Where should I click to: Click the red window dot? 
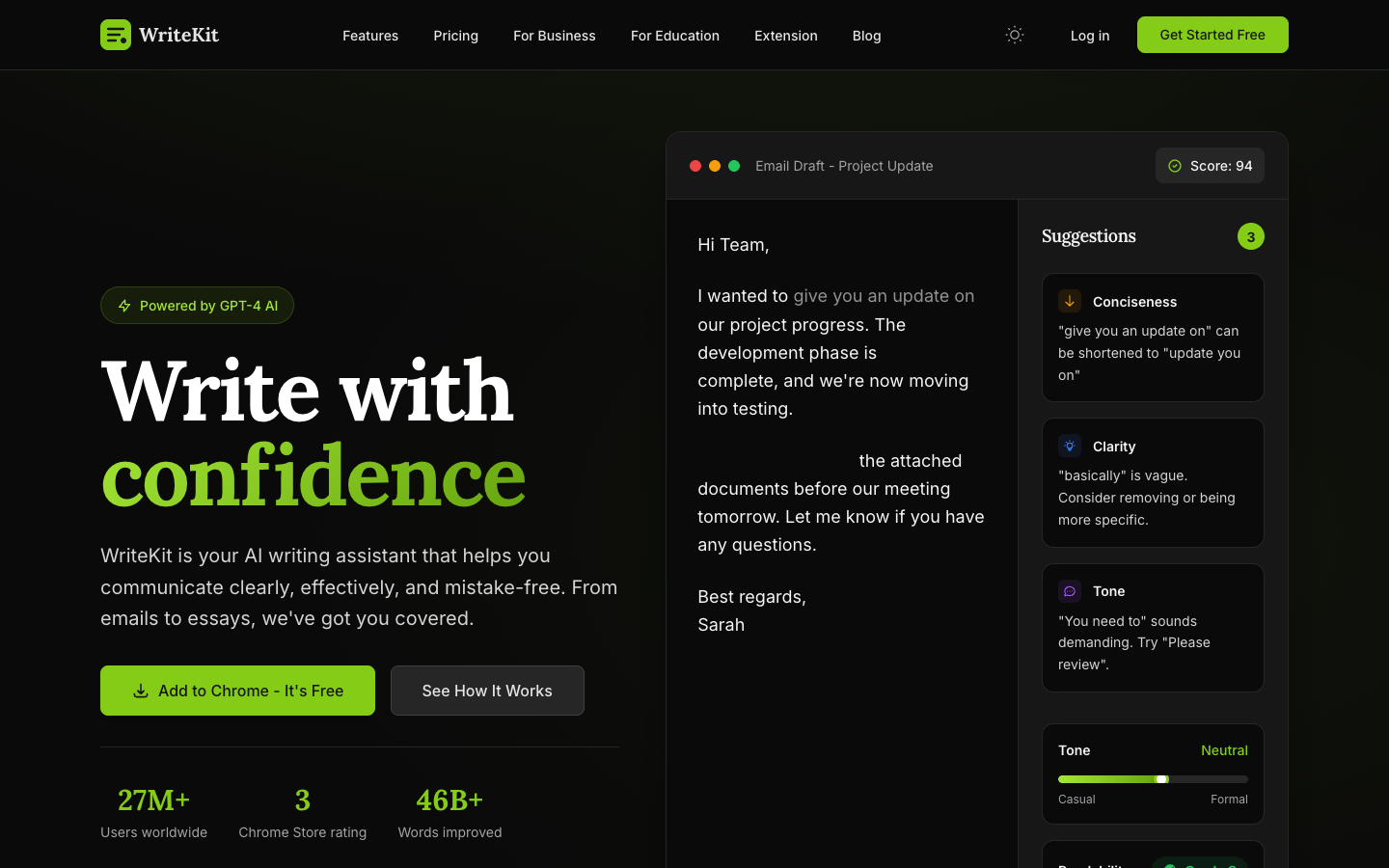(695, 166)
